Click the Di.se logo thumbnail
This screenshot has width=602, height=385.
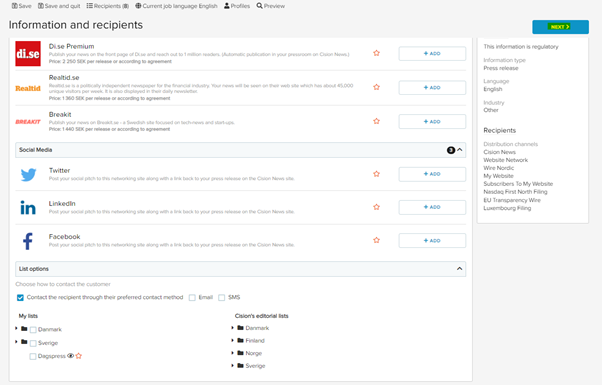point(28,53)
